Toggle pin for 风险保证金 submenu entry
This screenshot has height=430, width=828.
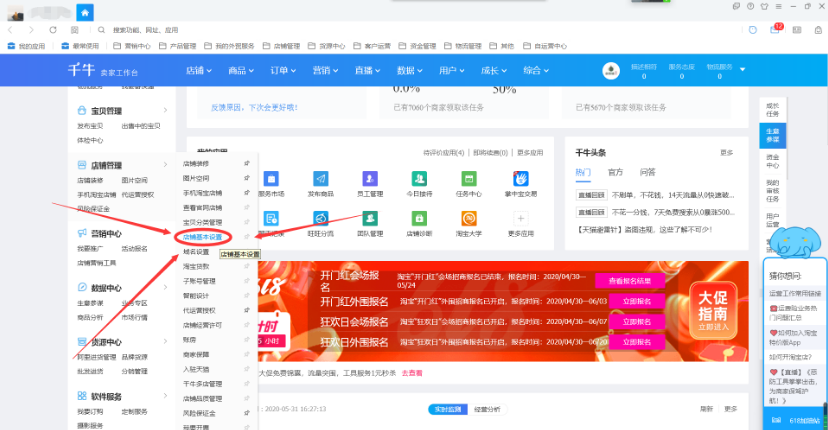(x=247, y=413)
